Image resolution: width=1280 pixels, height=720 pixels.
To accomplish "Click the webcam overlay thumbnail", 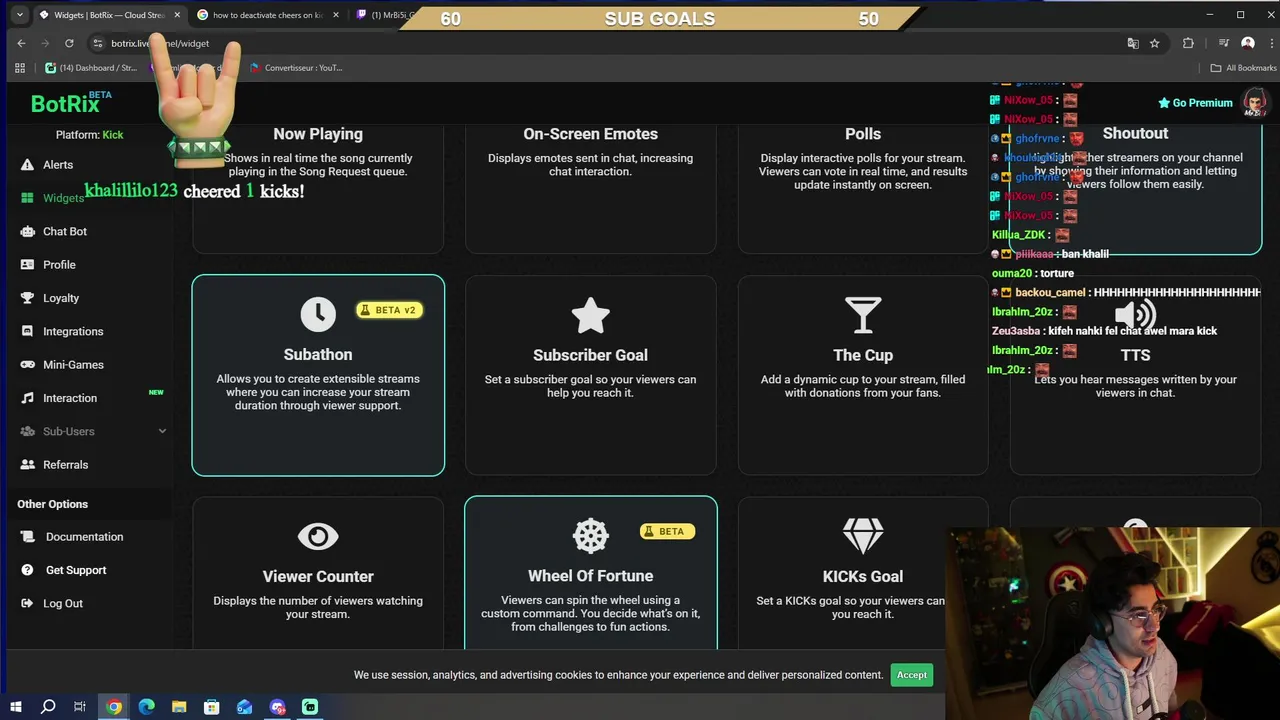I will click(1113, 624).
